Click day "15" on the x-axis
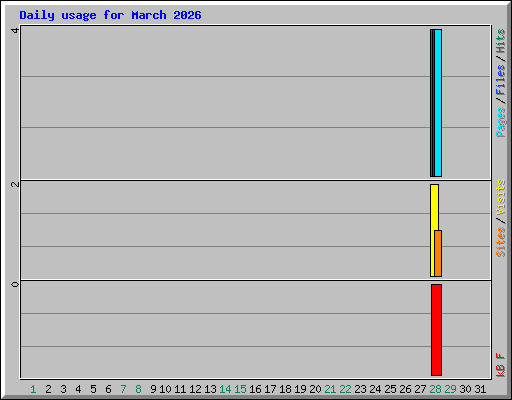Image resolution: width=512 pixels, height=400 pixels. (240, 389)
